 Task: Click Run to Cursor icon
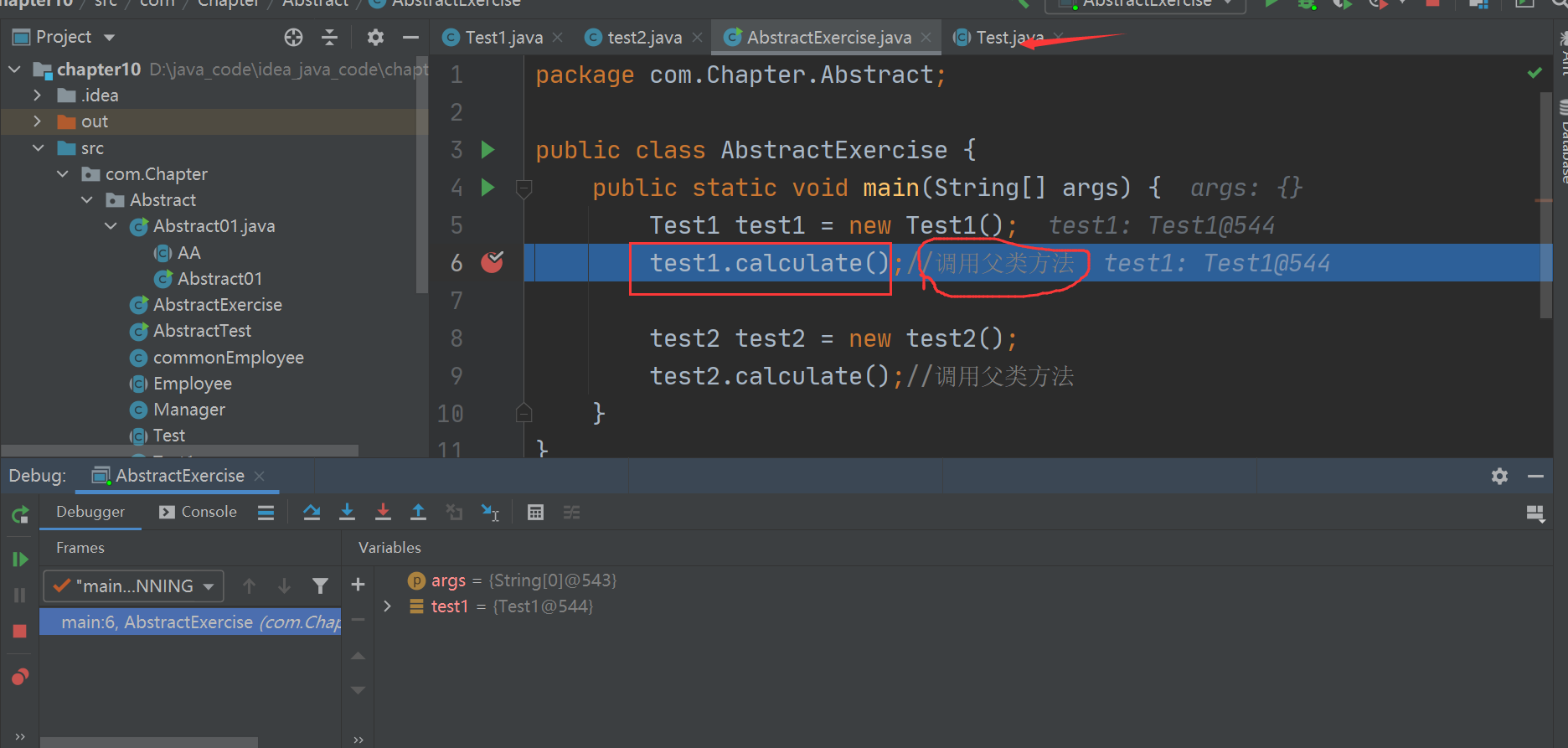click(490, 513)
